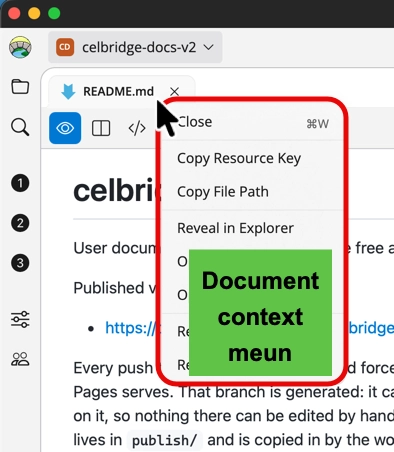Click the green macOS full-screen window button
Viewport: 394px width, 452px height.
click(54, 13)
